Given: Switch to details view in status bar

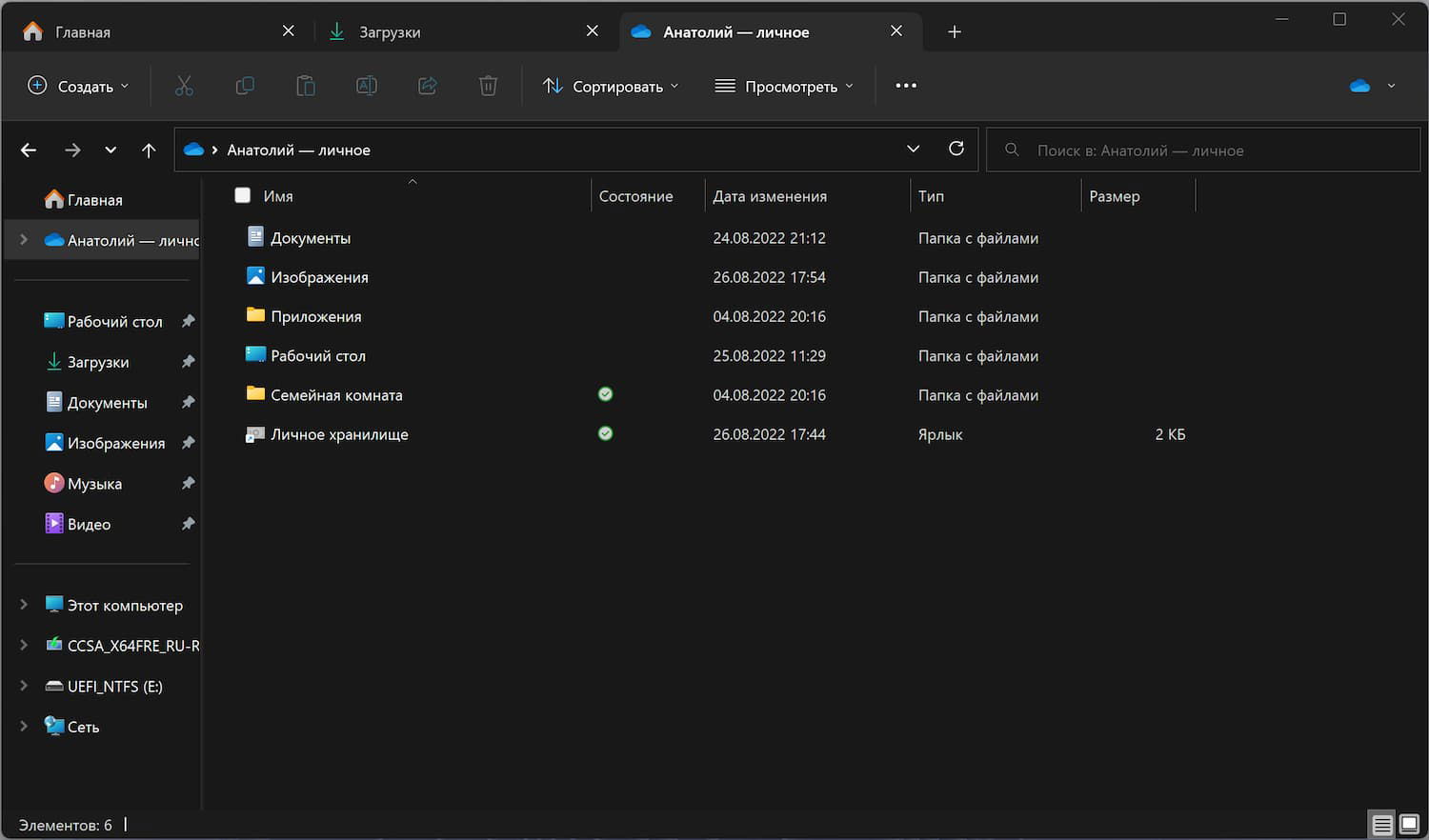Looking at the screenshot, I should [1381, 824].
